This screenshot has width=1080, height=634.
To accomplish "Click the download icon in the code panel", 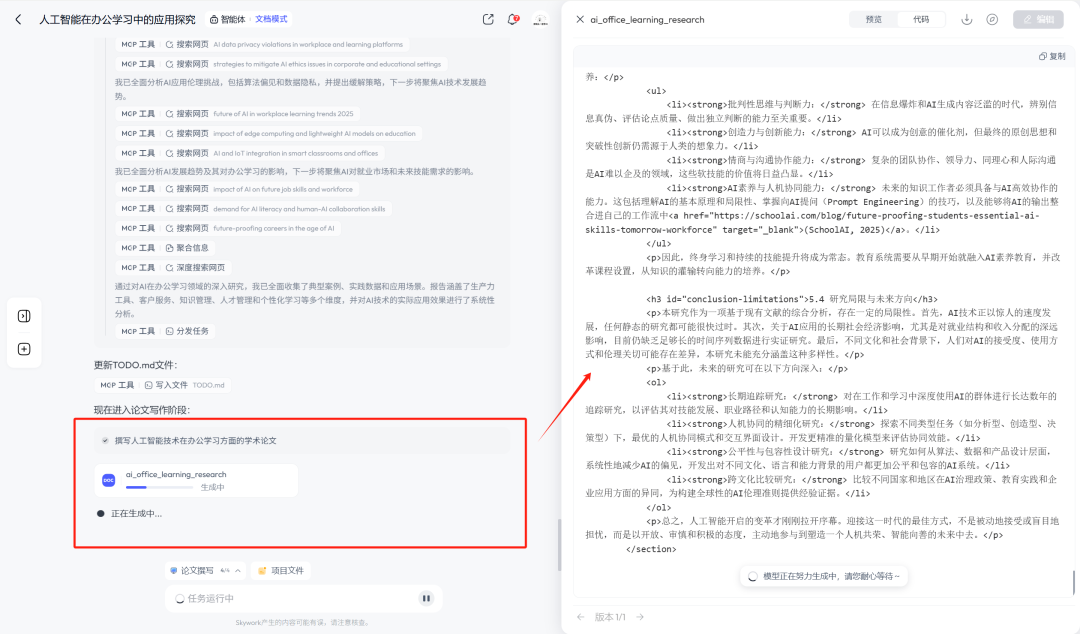I will pyautogui.click(x=967, y=18).
